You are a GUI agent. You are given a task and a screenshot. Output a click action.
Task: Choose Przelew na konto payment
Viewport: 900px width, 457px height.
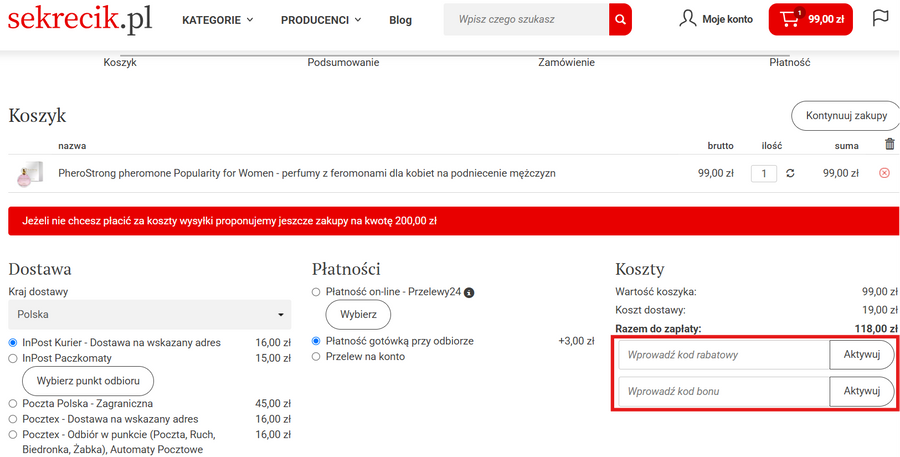coord(317,356)
